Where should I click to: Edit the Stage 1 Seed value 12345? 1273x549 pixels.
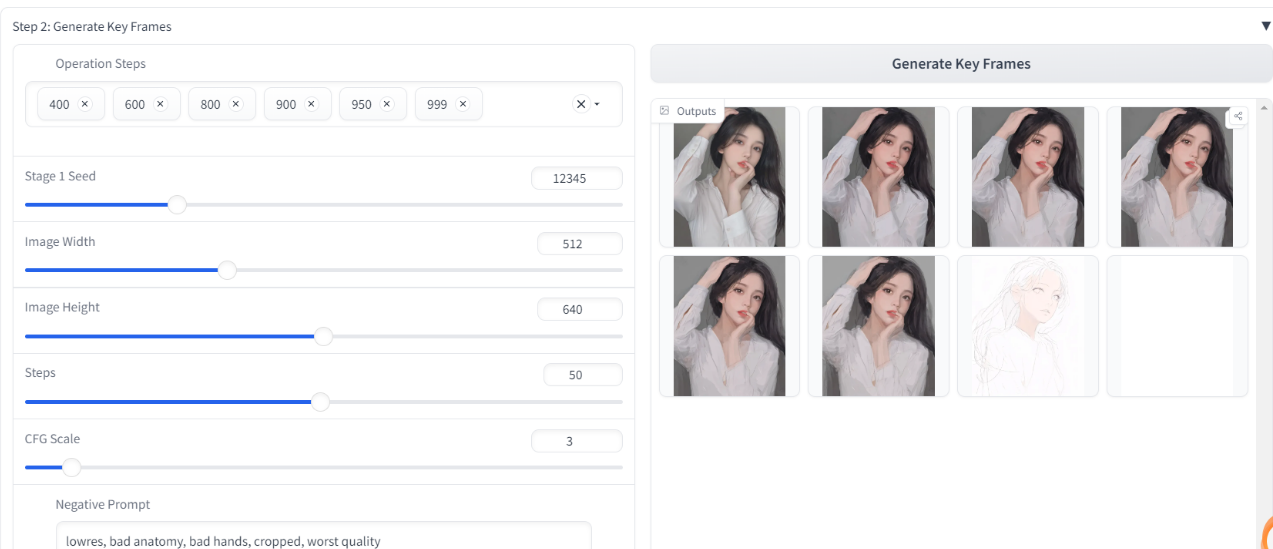[577, 179]
